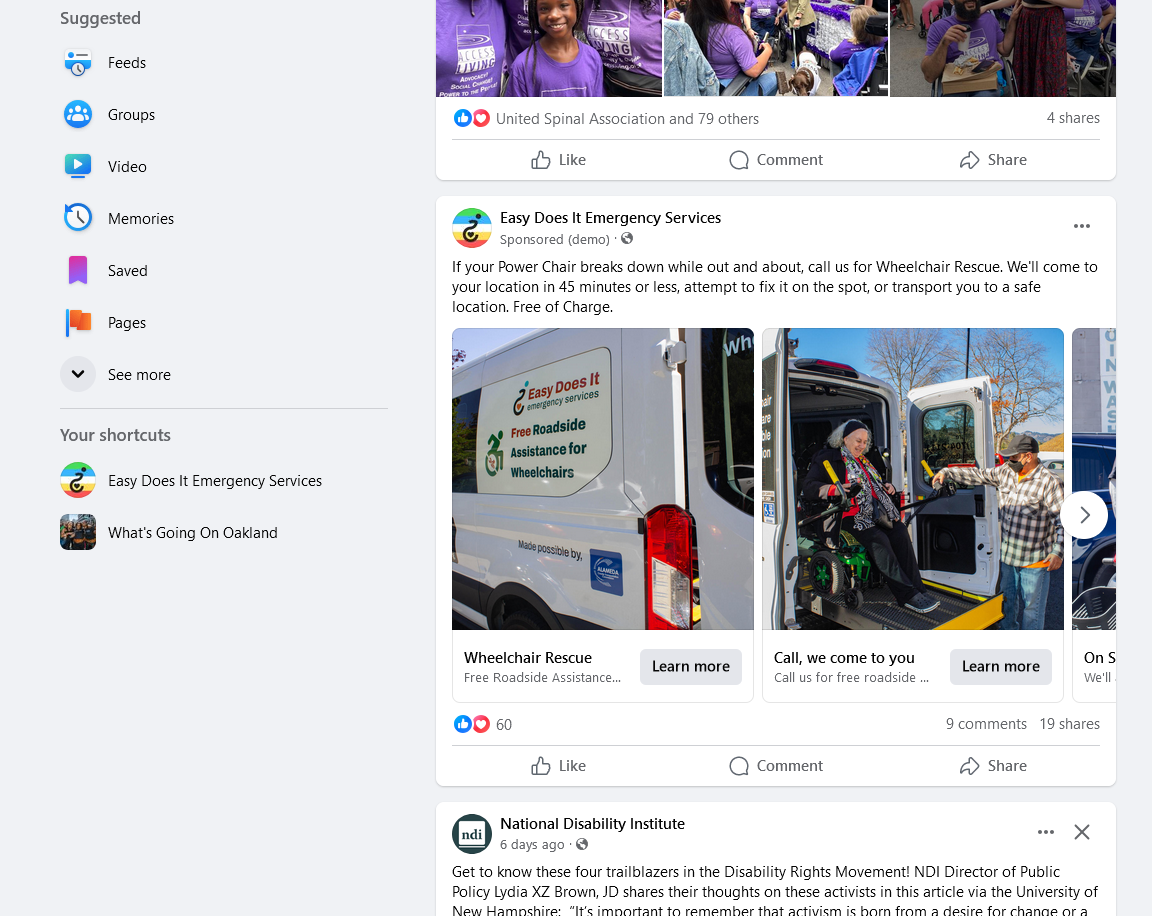1152x916 pixels.
Task: Advance carousel with next arrow
Action: point(1084,516)
